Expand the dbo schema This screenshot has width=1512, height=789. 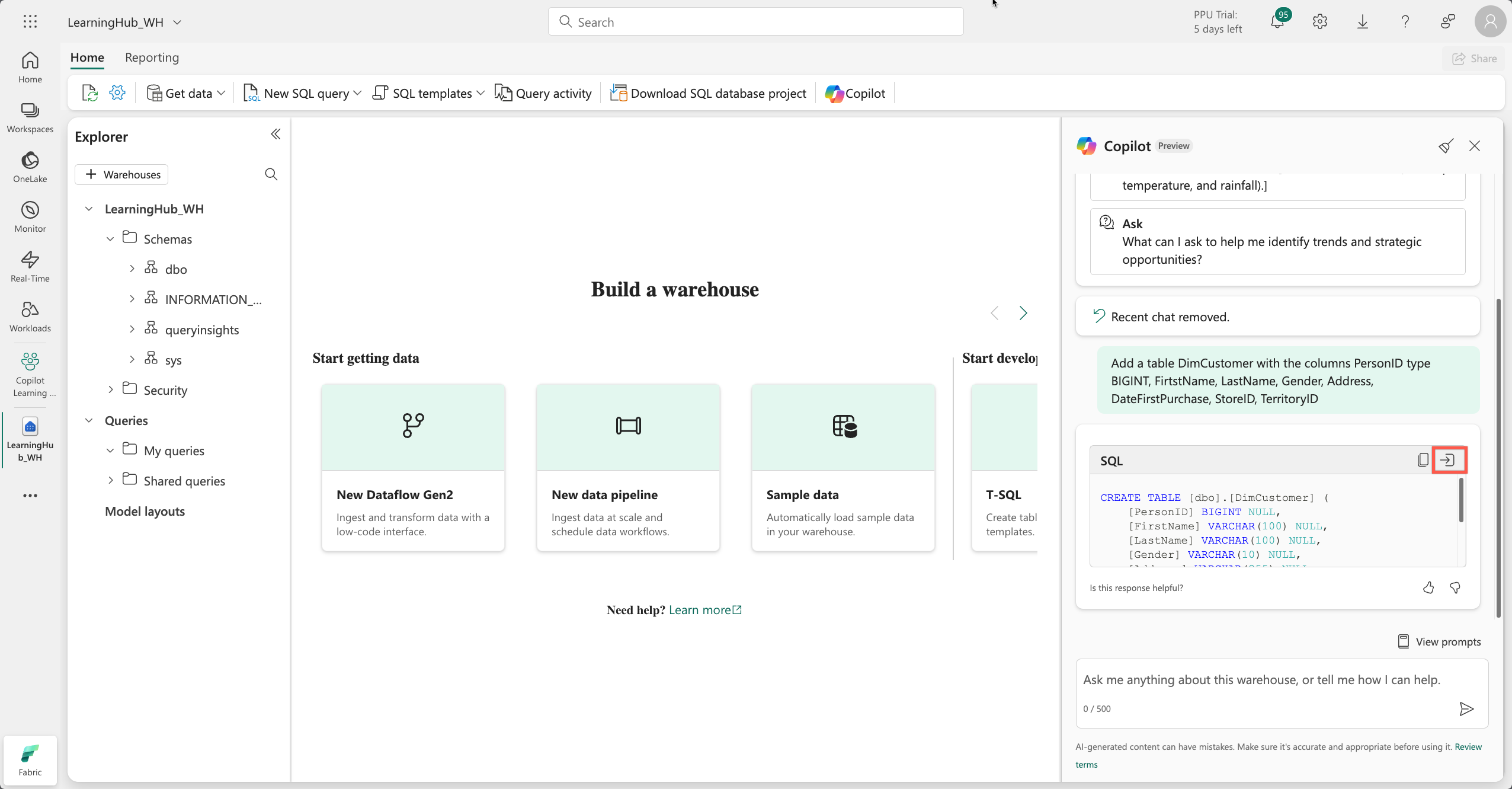click(x=132, y=269)
